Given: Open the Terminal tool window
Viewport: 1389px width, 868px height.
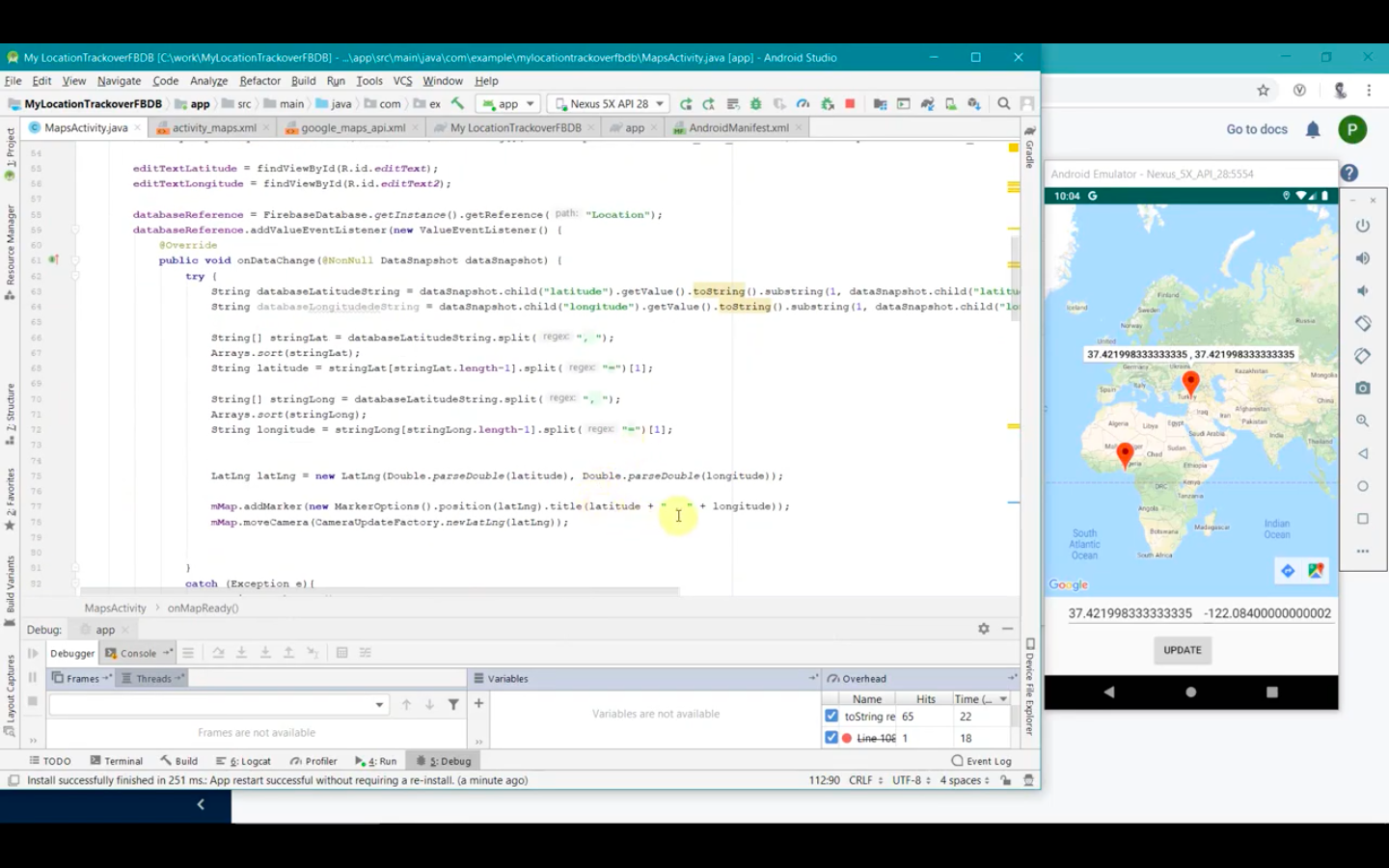Looking at the screenshot, I should (116, 761).
